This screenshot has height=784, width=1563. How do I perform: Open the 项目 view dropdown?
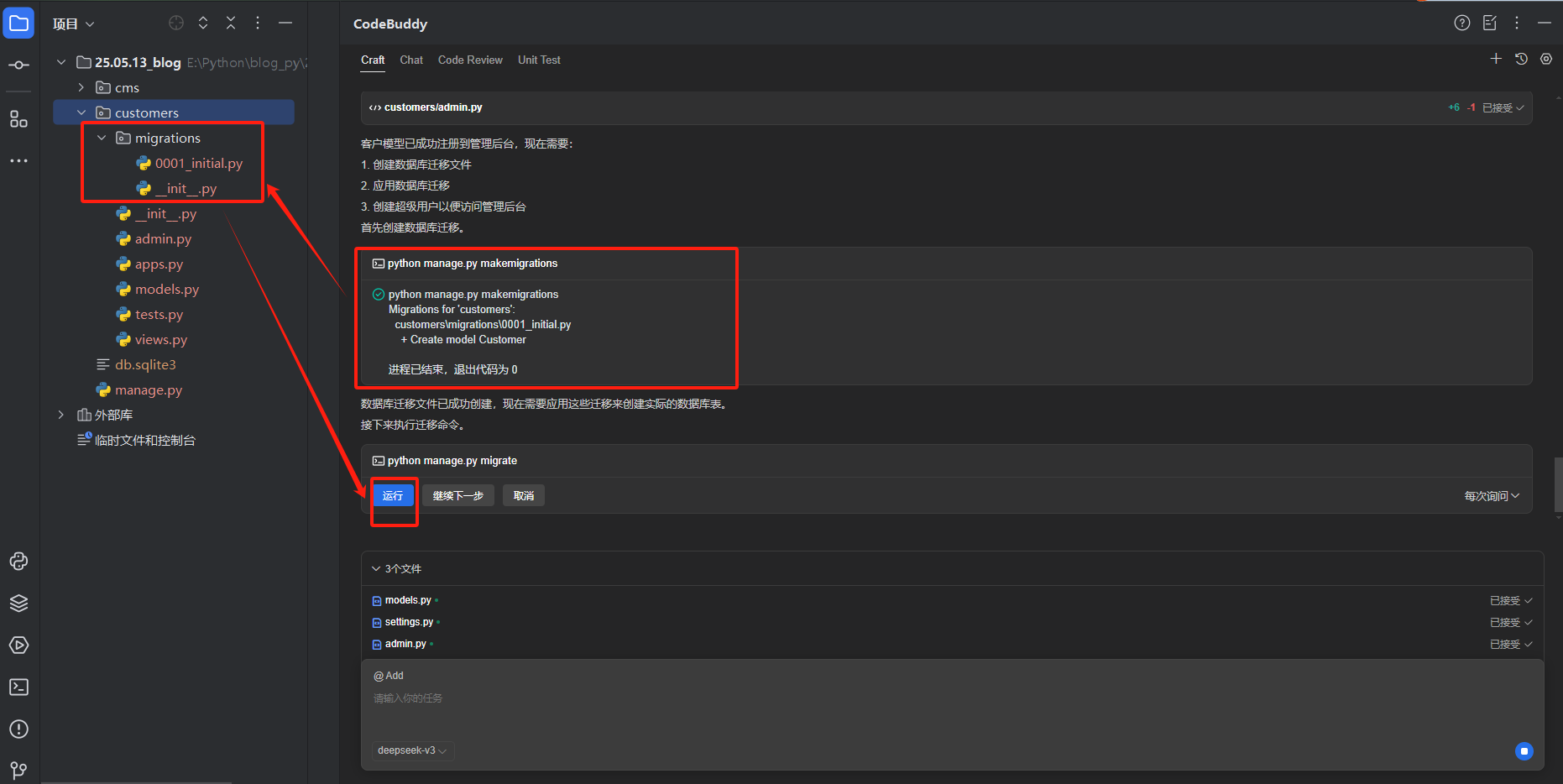[74, 24]
